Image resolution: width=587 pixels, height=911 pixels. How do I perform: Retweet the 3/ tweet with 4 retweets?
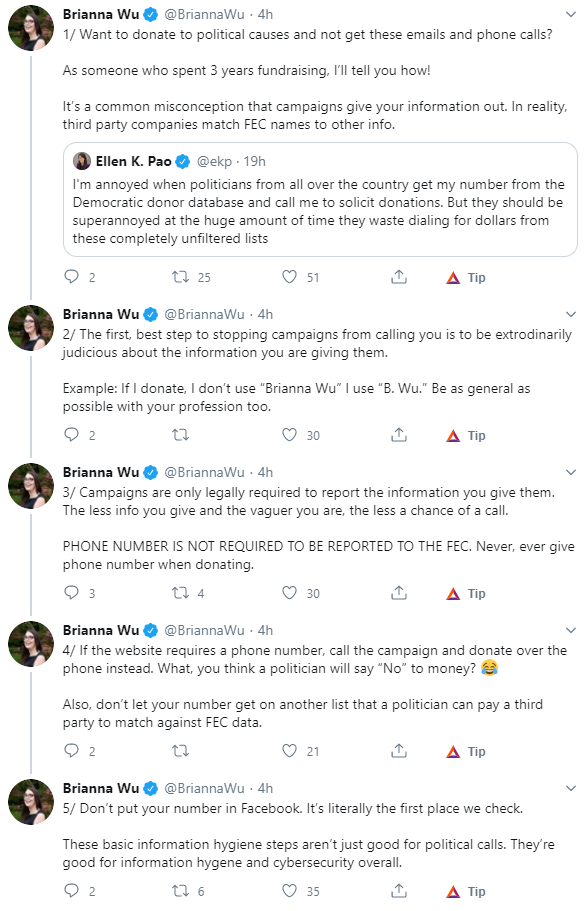[x=181, y=593]
